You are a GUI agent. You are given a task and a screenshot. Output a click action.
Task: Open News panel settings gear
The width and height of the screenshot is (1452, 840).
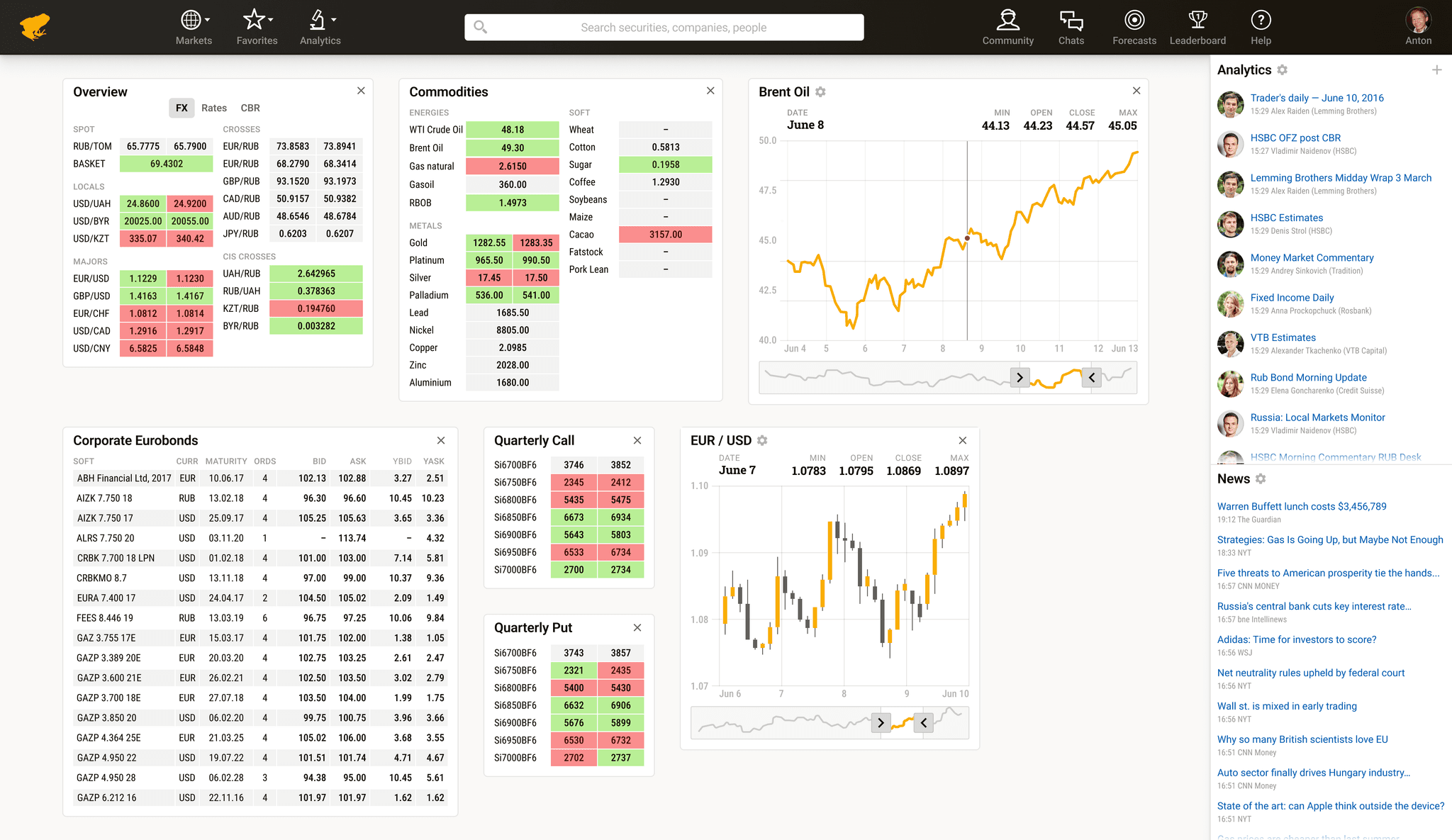coord(1261,479)
